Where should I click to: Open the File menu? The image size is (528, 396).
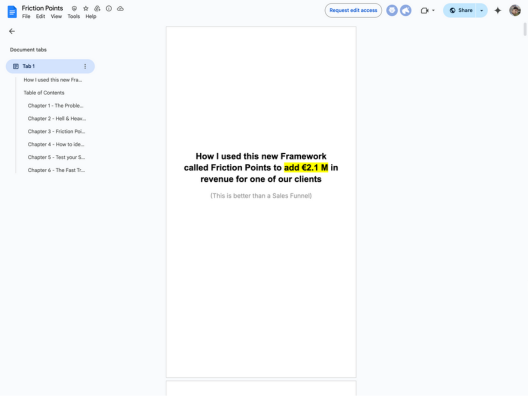click(x=26, y=16)
